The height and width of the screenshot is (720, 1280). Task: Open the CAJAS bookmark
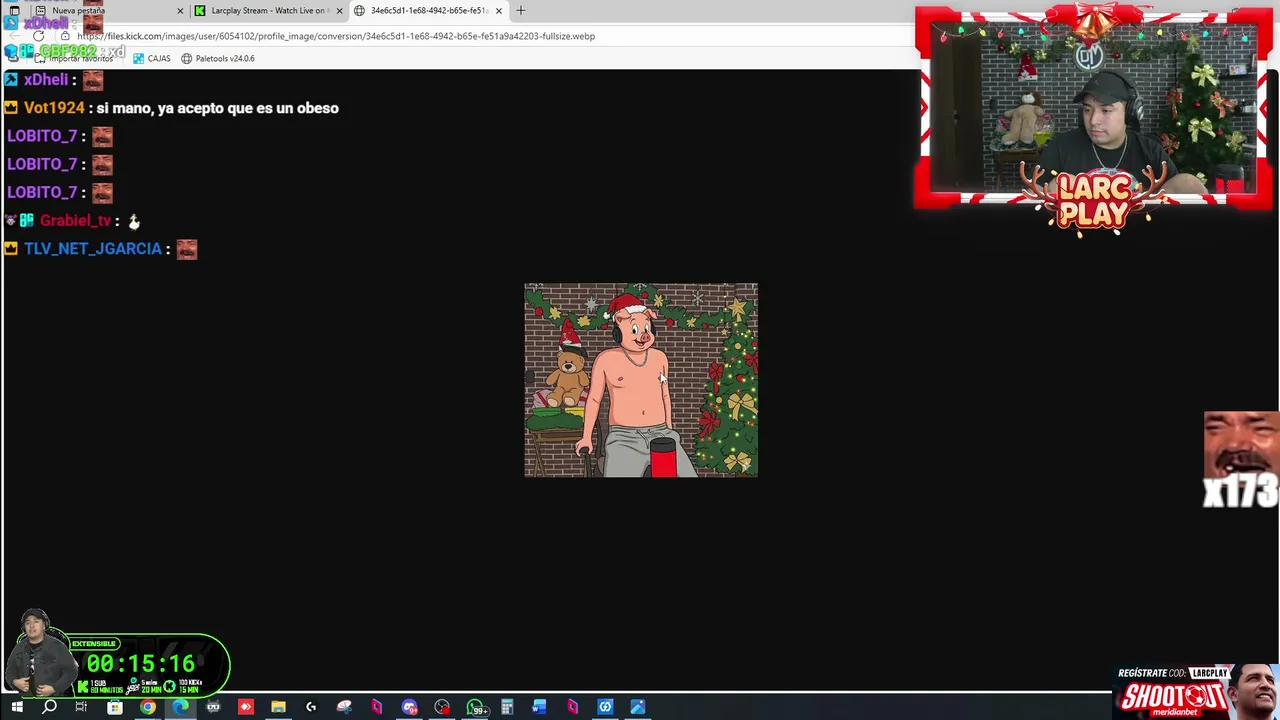tap(152, 58)
